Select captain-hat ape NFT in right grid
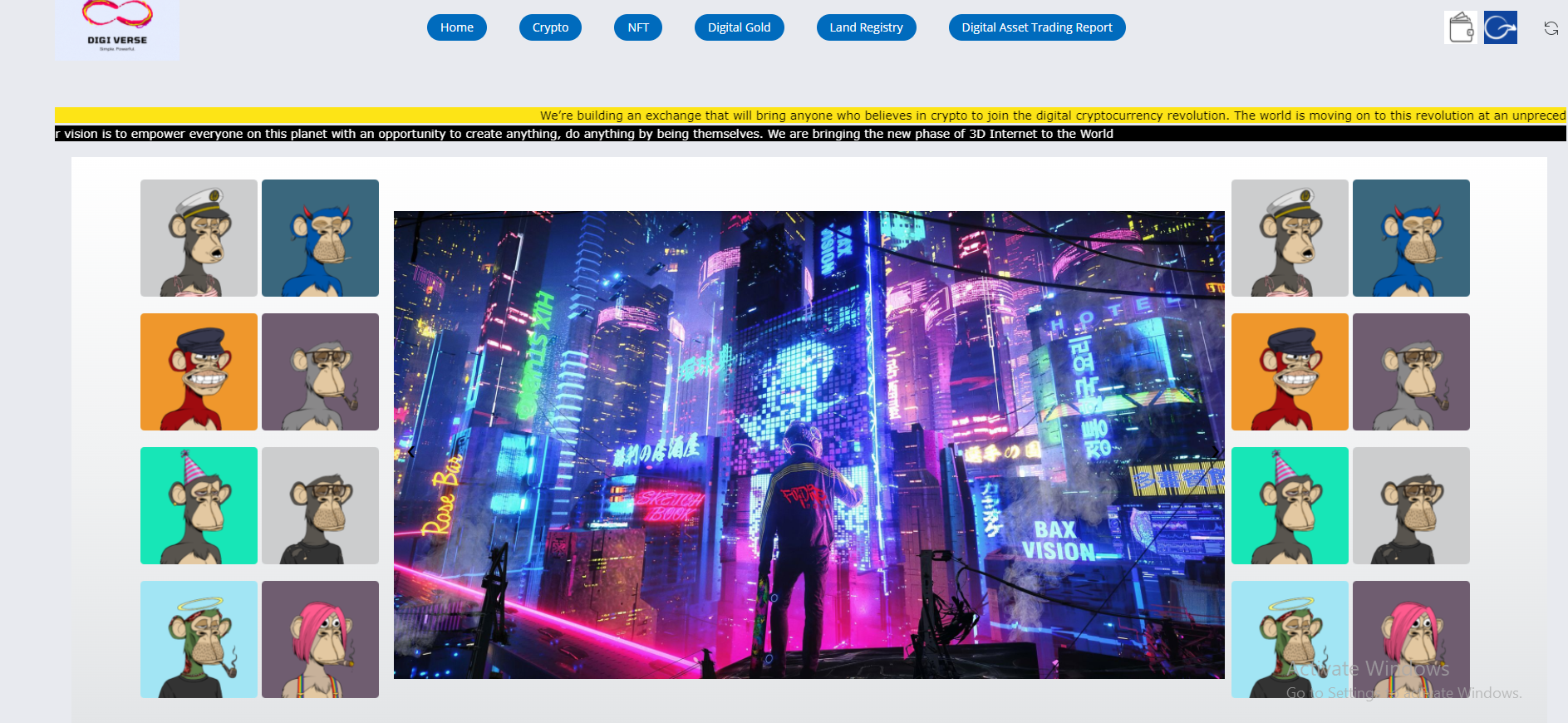Image resolution: width=1568 pixels, height=723 pixels. click(1290, 238)
